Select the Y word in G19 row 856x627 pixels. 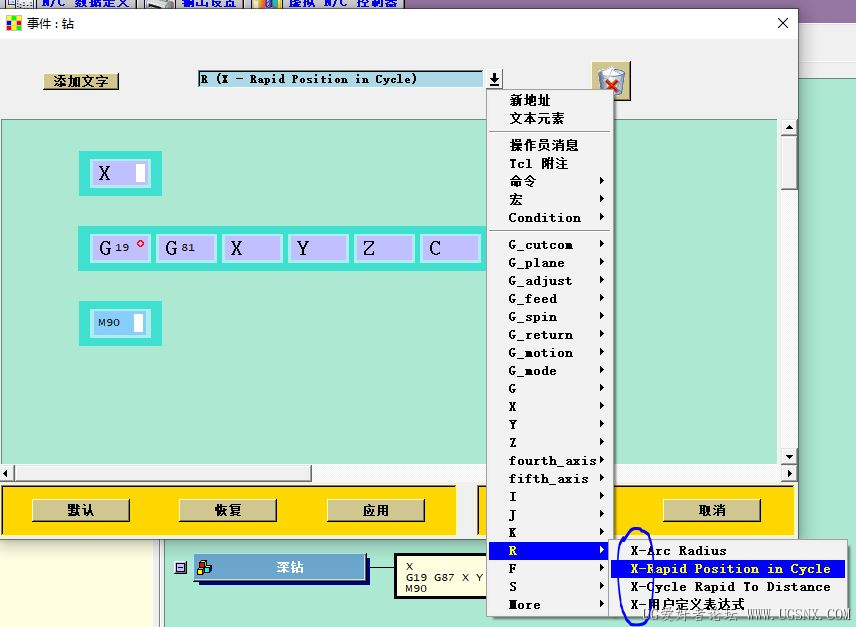(x=318, y=248)
